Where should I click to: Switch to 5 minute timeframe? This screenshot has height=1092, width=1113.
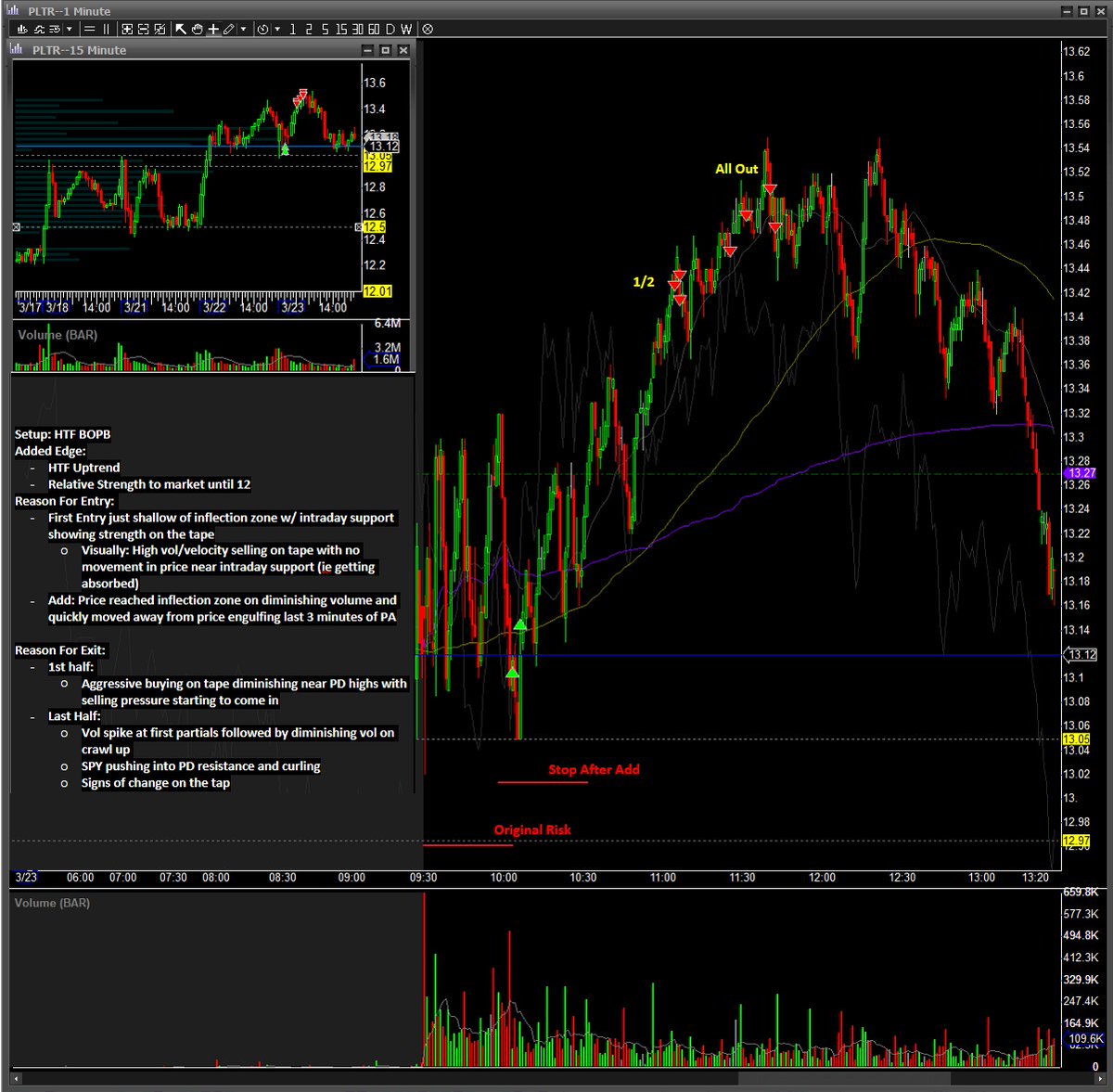point(326,29)
